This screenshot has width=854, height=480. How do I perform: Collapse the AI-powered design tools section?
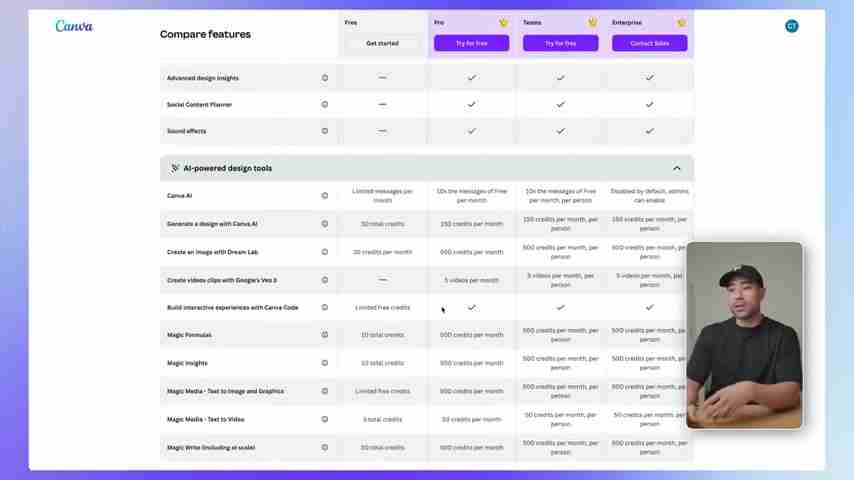pyautogui.click(x=676, y=168)
